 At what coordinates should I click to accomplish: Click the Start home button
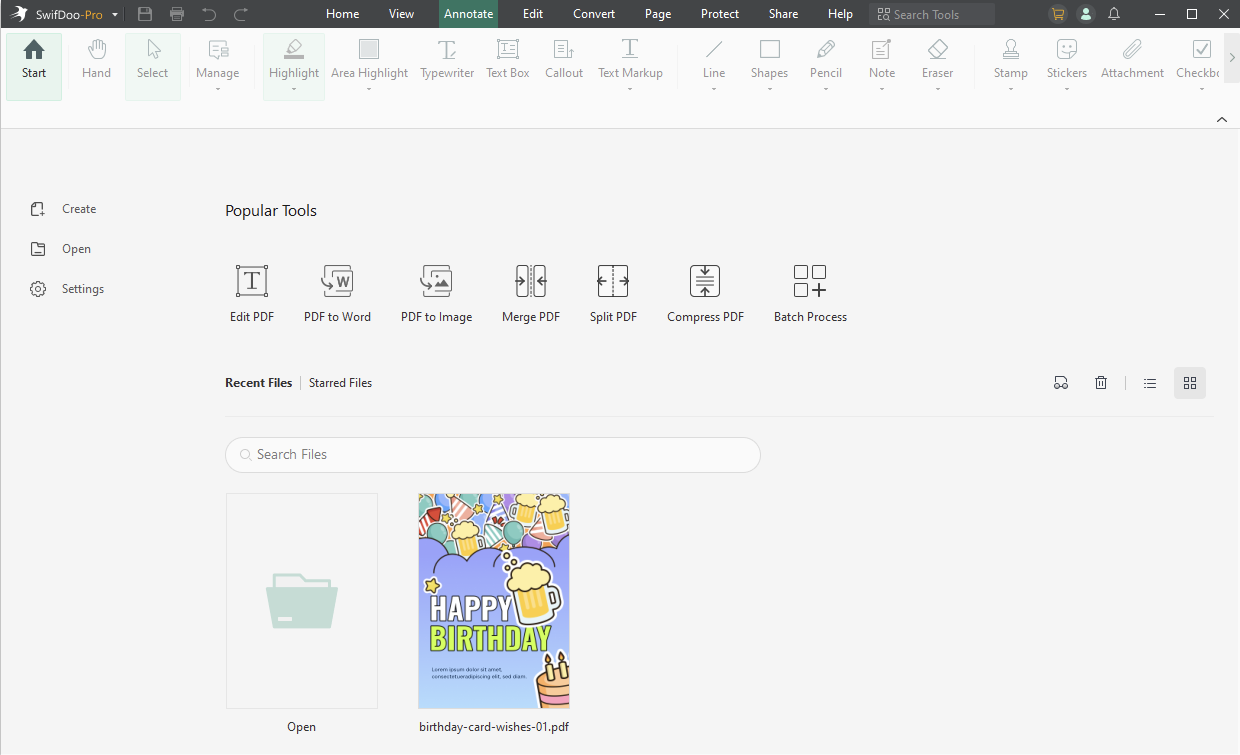34,67
